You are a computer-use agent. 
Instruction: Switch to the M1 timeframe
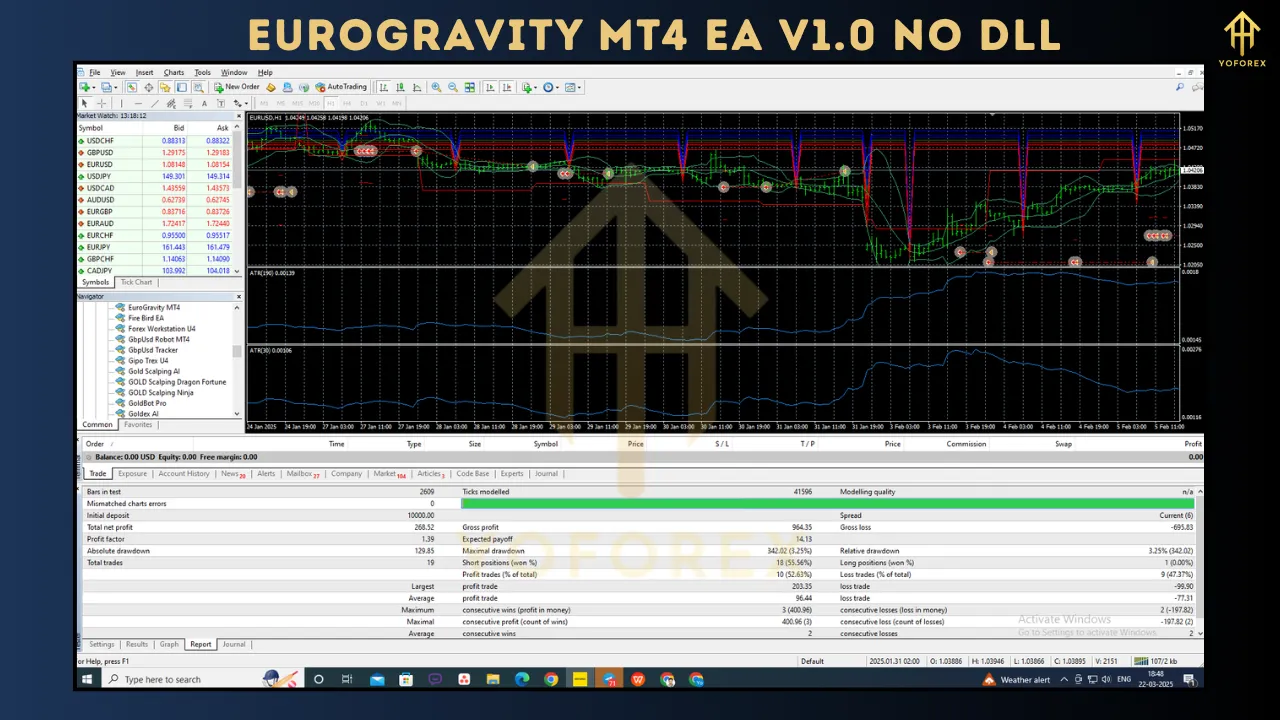264,103
